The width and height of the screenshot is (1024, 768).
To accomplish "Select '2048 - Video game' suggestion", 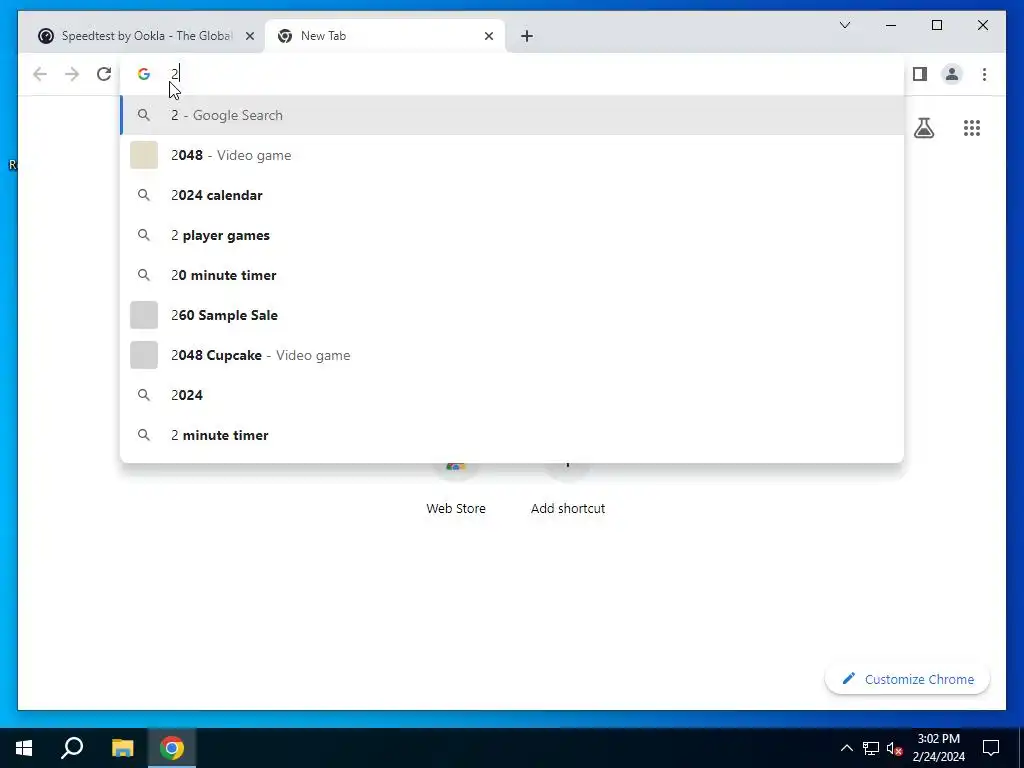I will click(x=513, y=155).
